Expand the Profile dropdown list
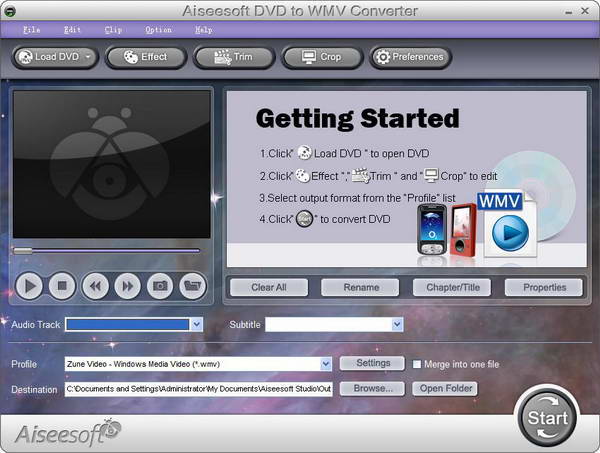Screen dimensions: 600x453 tap(326, 364)
